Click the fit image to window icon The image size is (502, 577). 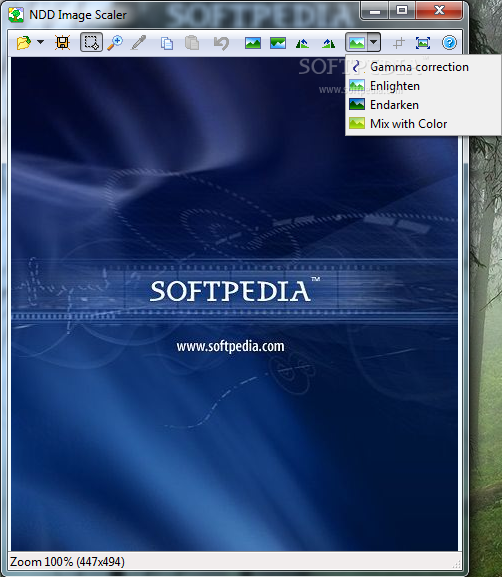pyautogui.click(x=423, y=43)
